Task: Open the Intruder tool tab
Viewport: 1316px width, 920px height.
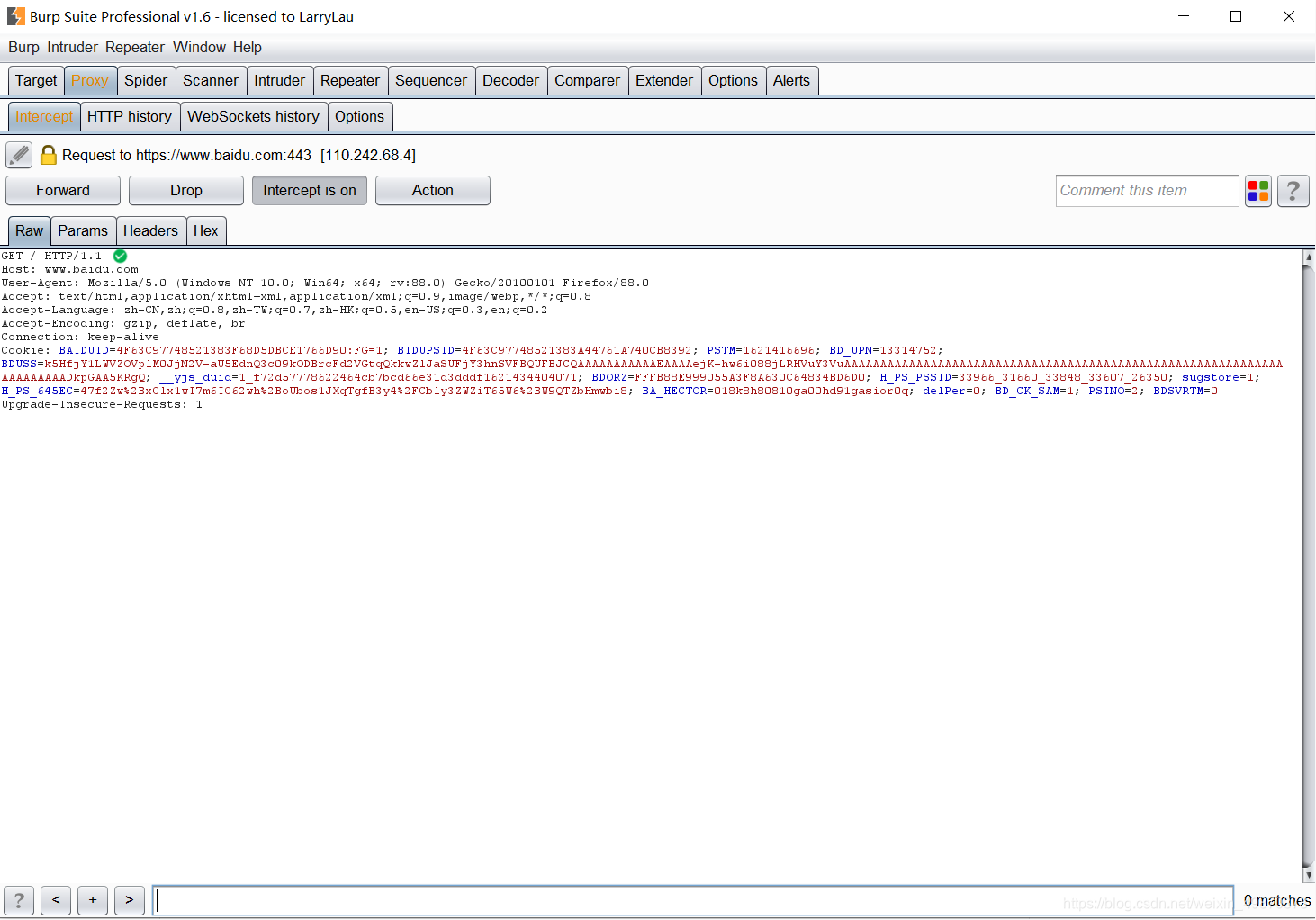Action: point(280,80)
